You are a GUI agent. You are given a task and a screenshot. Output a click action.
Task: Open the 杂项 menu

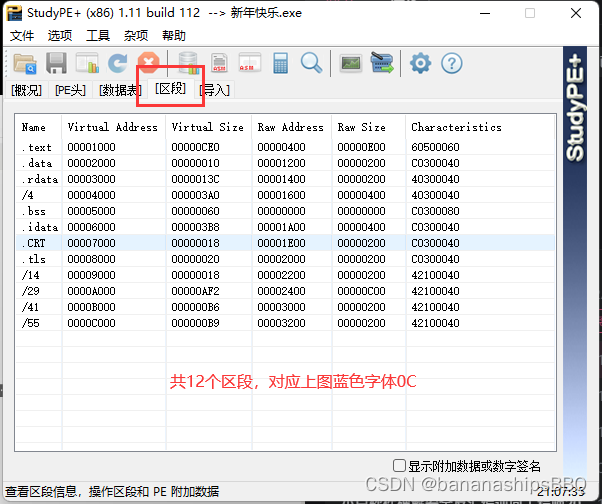click(136, 36)
